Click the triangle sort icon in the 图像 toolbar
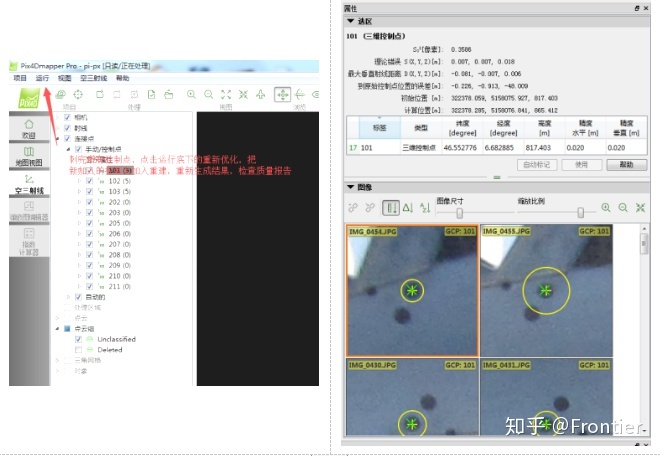Image resolution: width=660 pixels, height=456 pixels. click(x=408, y=208)
